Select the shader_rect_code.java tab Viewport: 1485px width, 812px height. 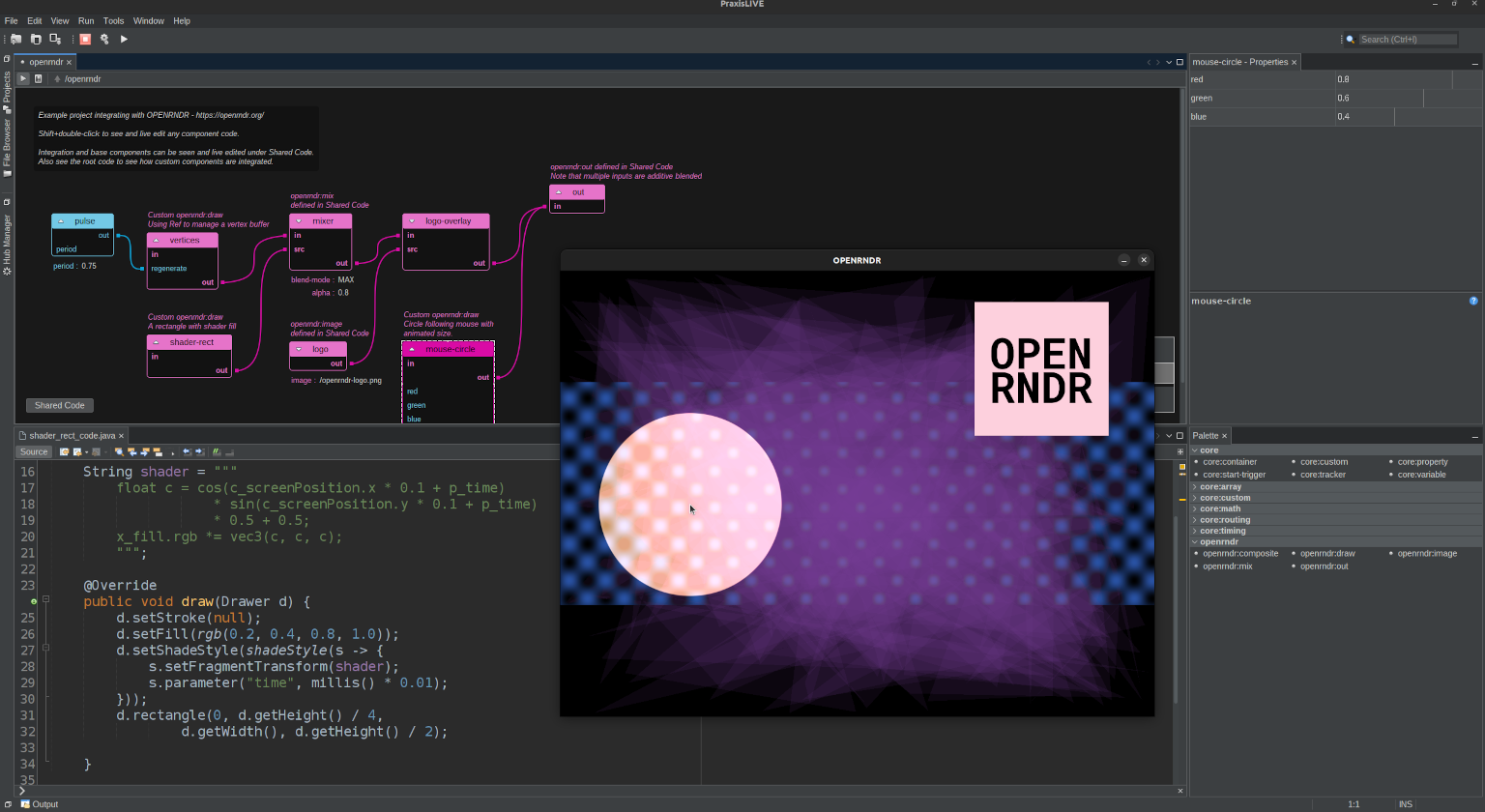click(72, 436)
